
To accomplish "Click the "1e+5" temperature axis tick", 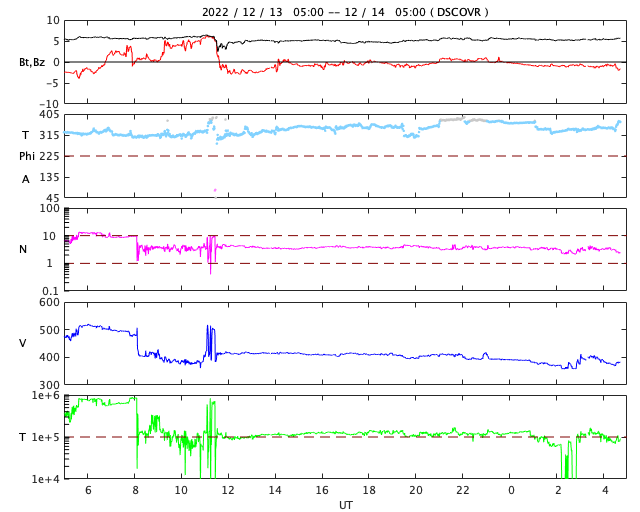I will (45, 437).
